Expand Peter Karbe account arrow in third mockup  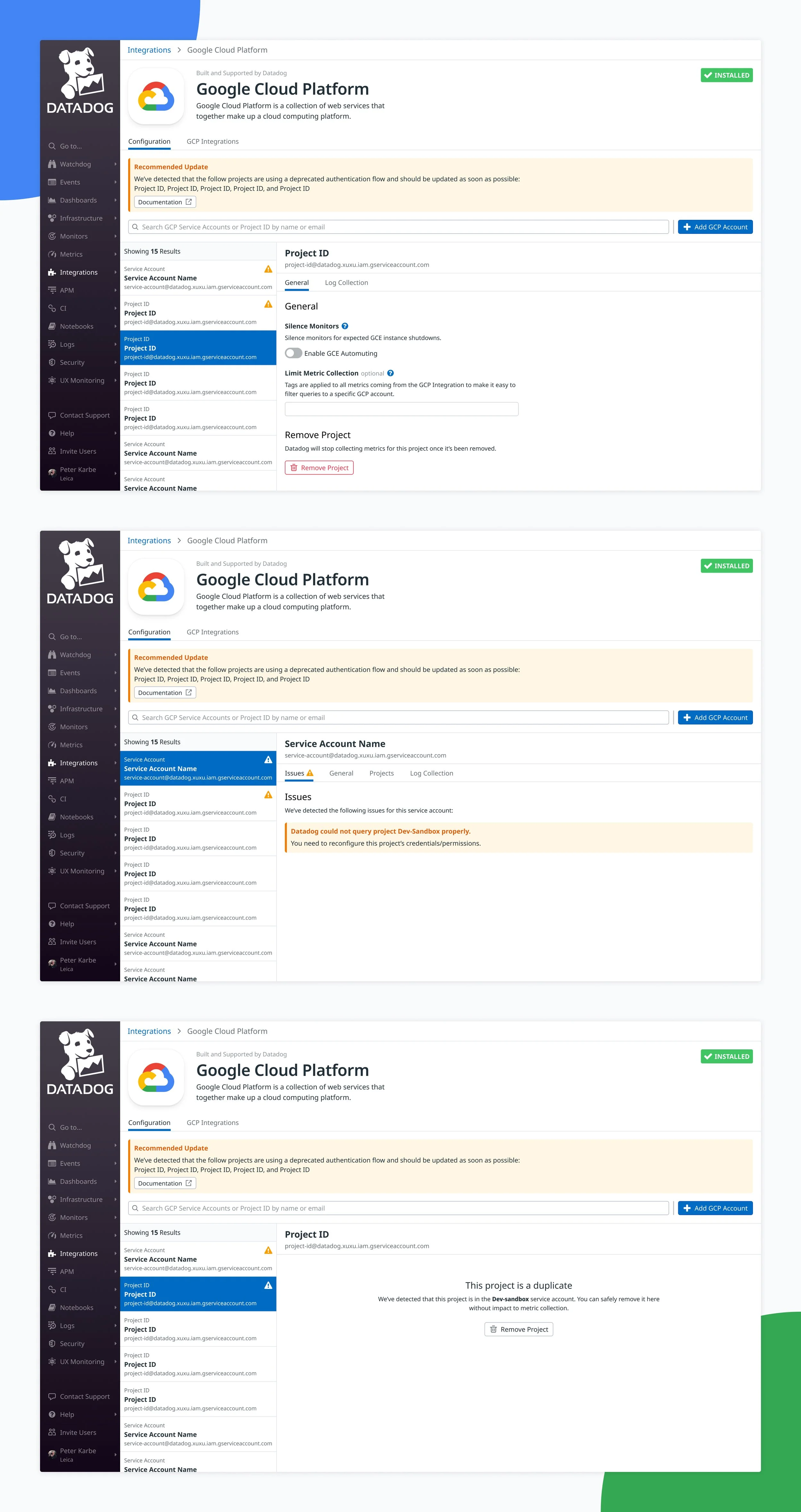(116, 1454)
